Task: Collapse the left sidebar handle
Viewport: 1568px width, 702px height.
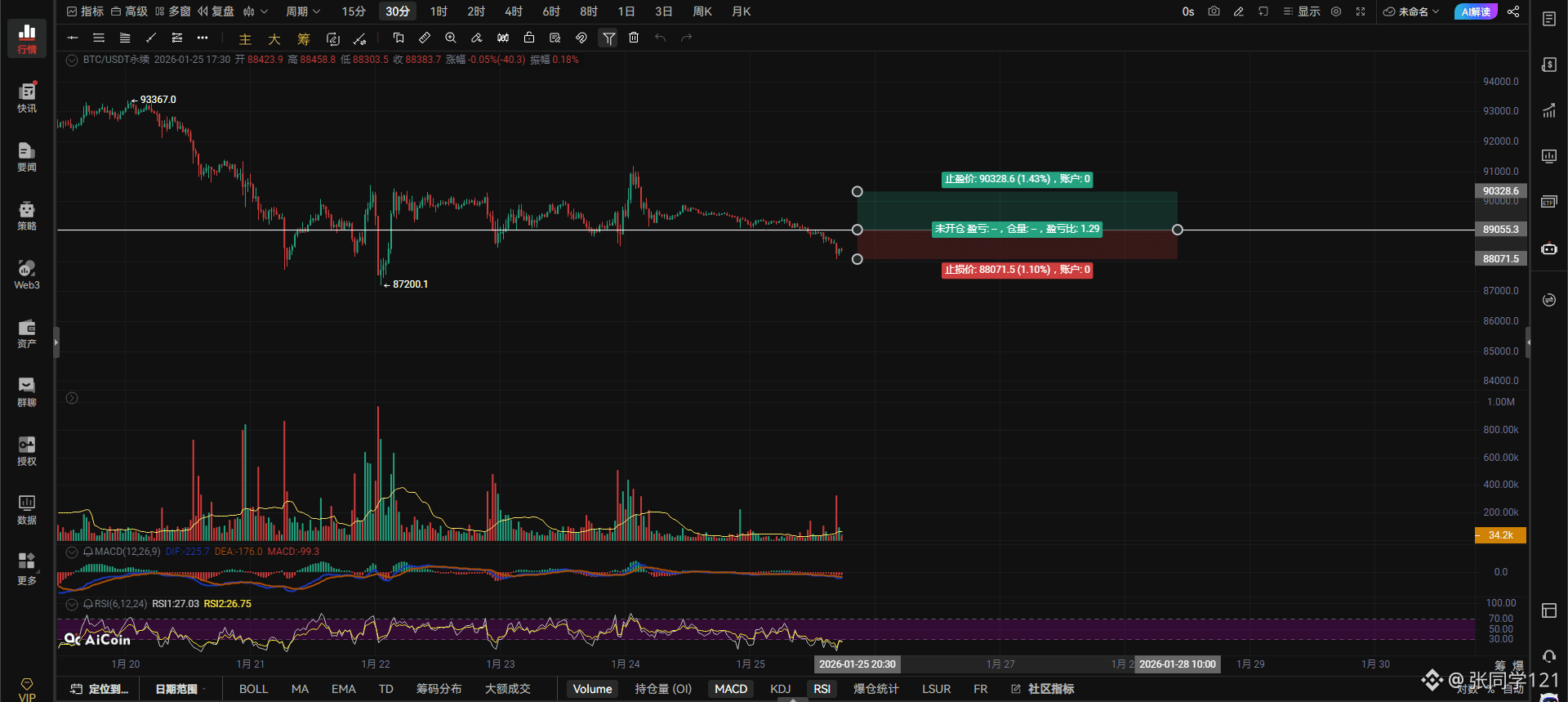Action: pos(56,342)
